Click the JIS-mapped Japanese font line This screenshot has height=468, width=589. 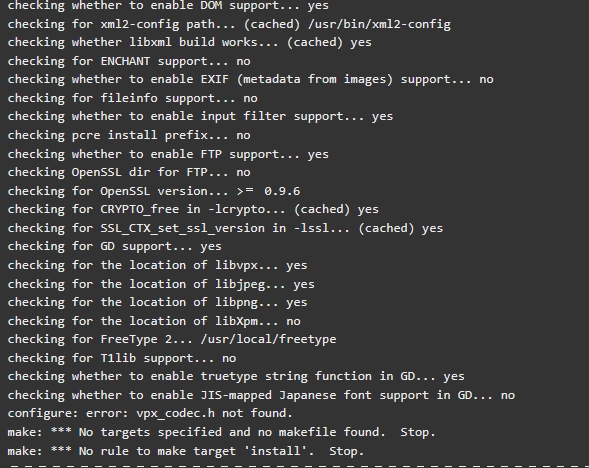point(261,395)
